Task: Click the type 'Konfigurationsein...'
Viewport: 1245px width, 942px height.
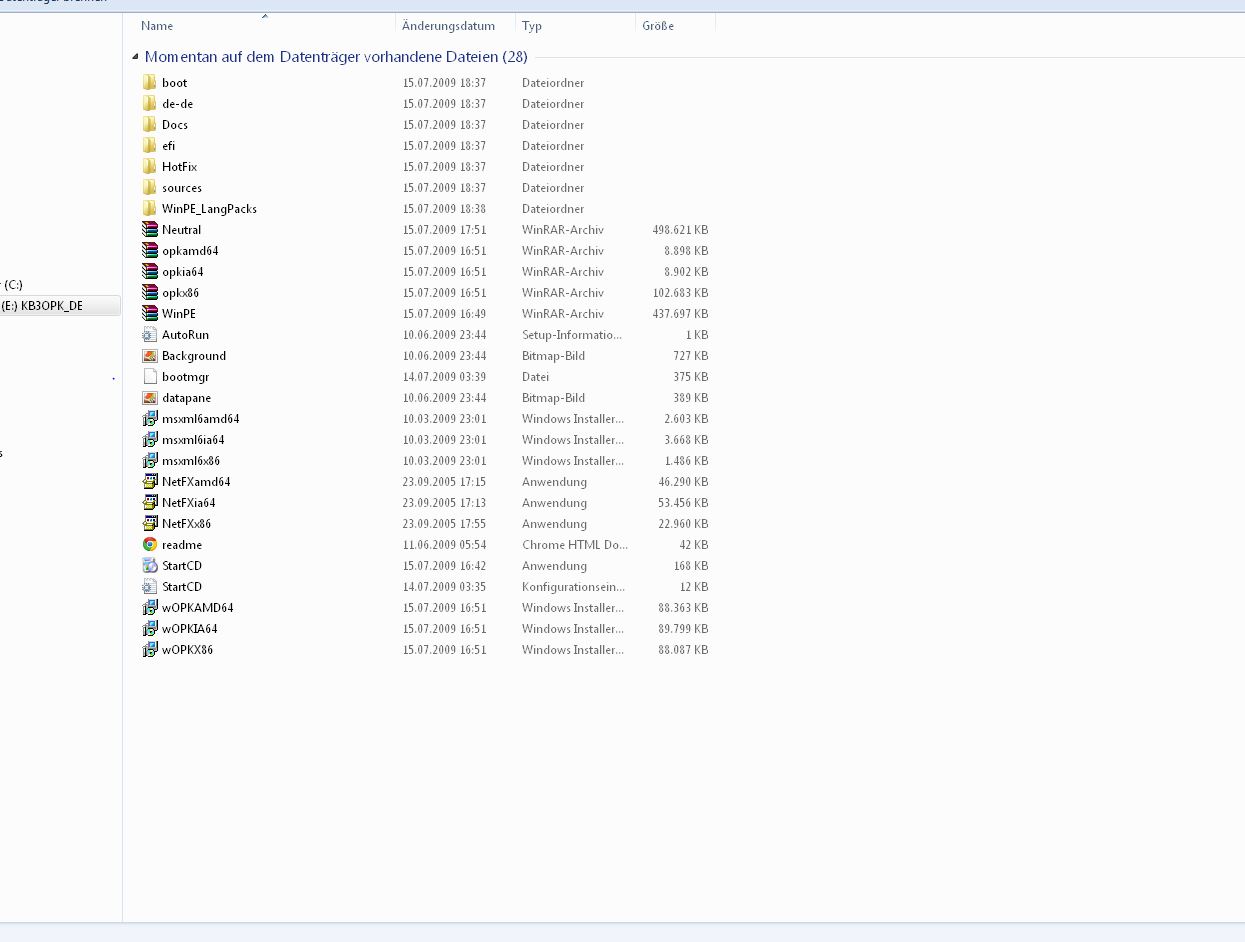Action: click(573, 587)
